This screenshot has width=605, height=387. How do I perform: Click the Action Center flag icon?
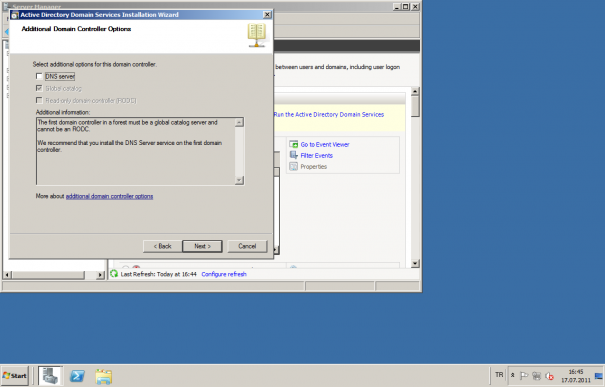524,376
